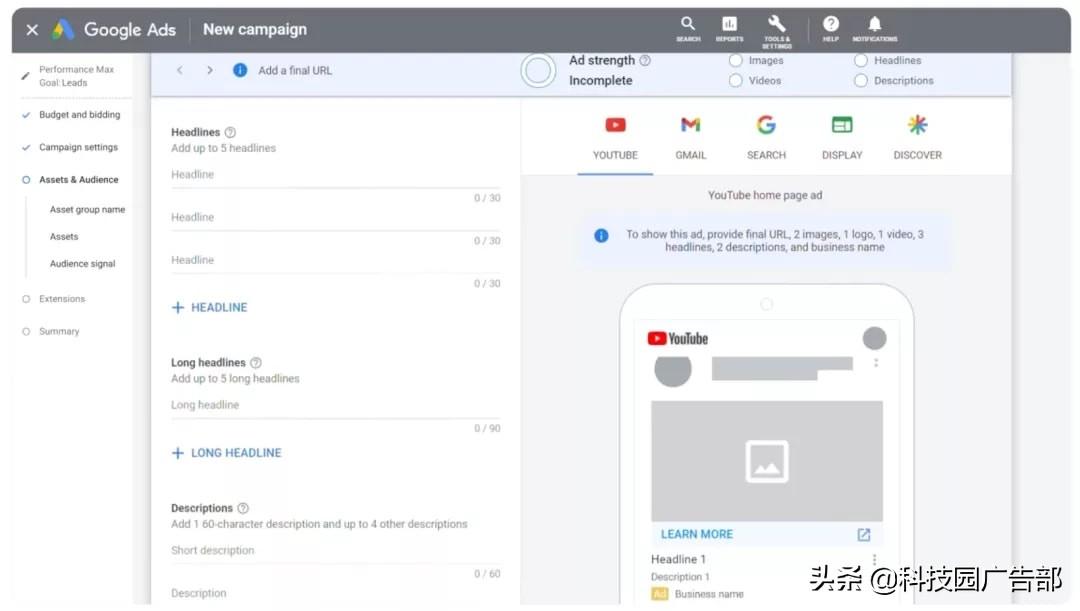Switch to the YouTube preview tab
Image resolution: width=1080 pixels, height=611 pixels.
click(x=615, y=138)
